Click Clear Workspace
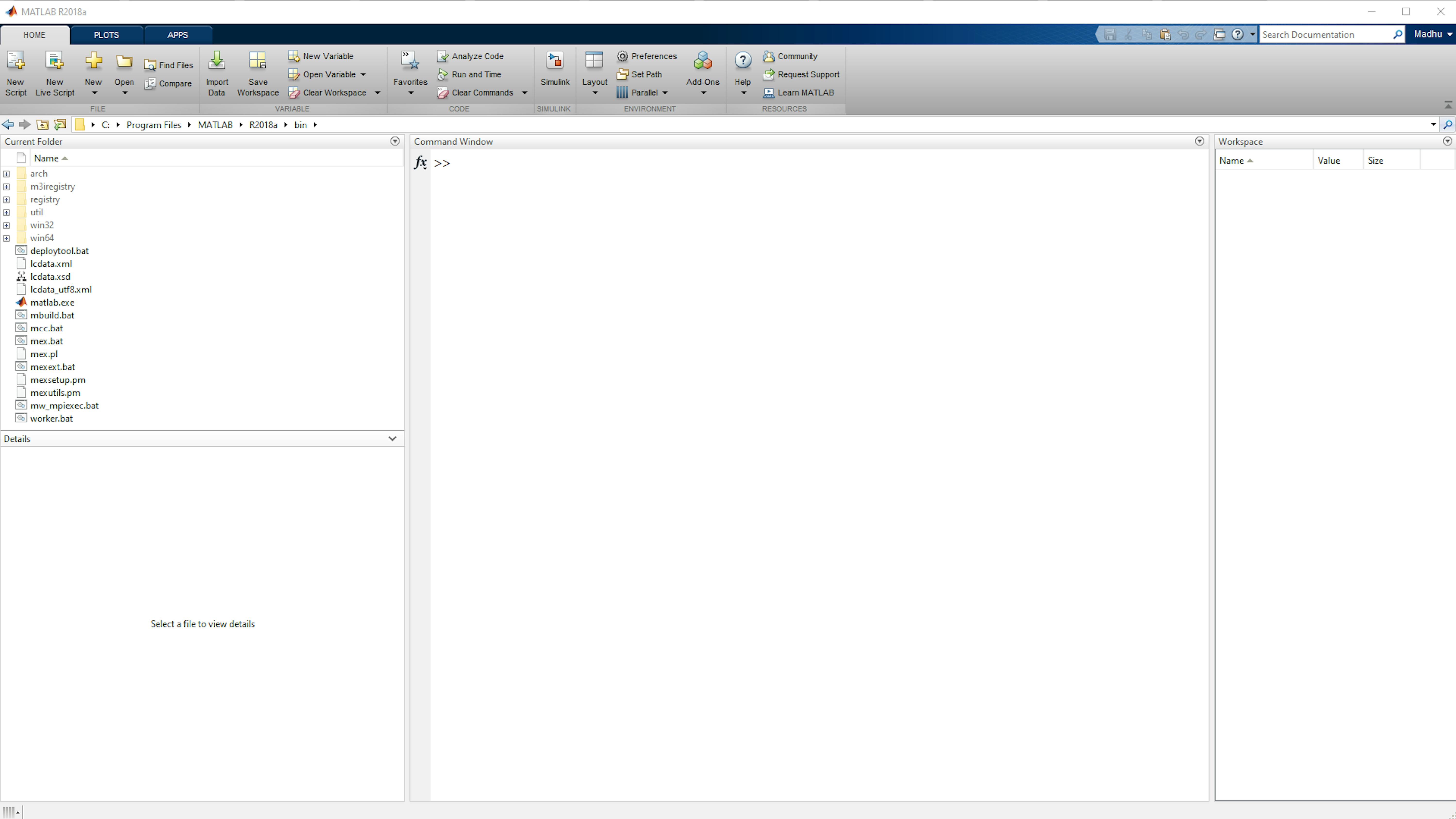Image resolution: width=1456 pixels, height=819 pixels. pyautogui.click(x=327, y=93)
